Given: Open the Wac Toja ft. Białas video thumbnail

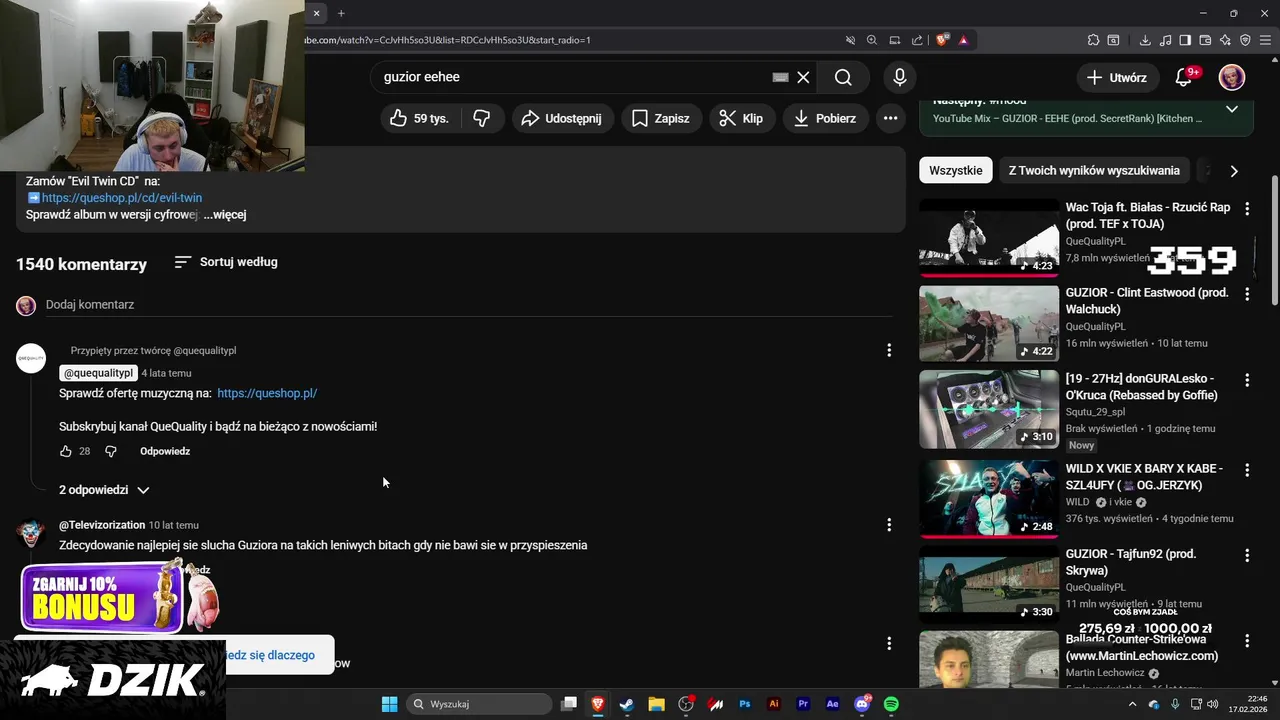Looking at the screenshot, I should (x=989, y=237).
